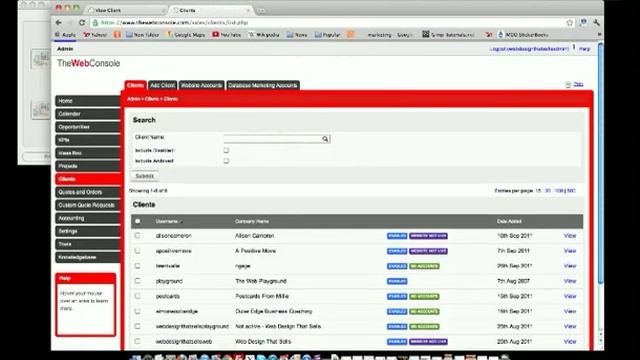Click the '7th Aug 2007' date cell
Screen dimensions: 640x360
click(x=513, y=281)
